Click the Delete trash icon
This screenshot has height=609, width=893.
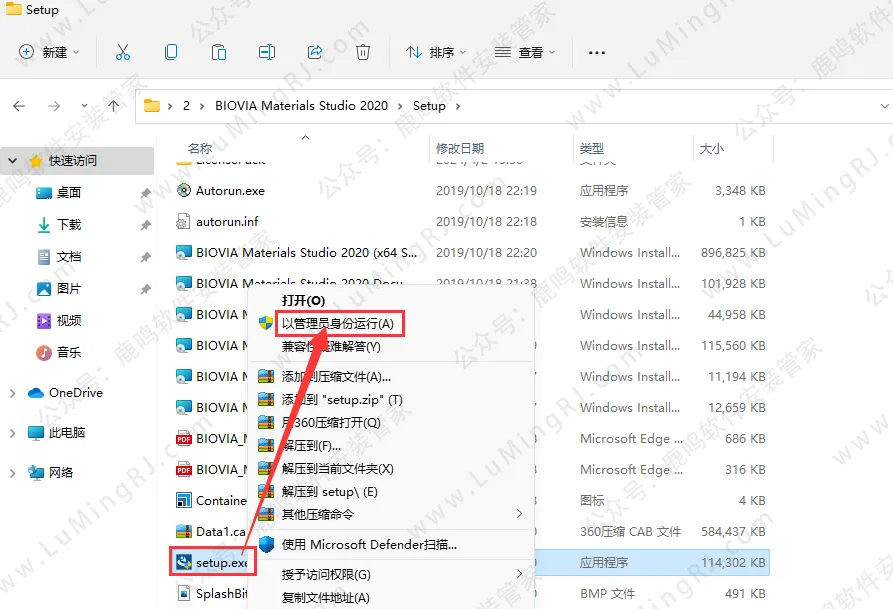[x=363, y=52]
